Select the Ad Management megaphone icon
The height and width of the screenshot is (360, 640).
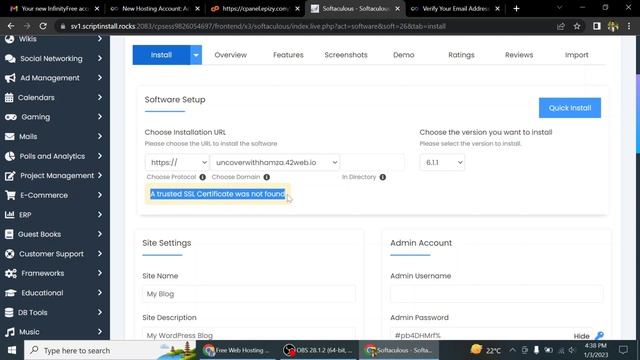click(x=10, y=78)
